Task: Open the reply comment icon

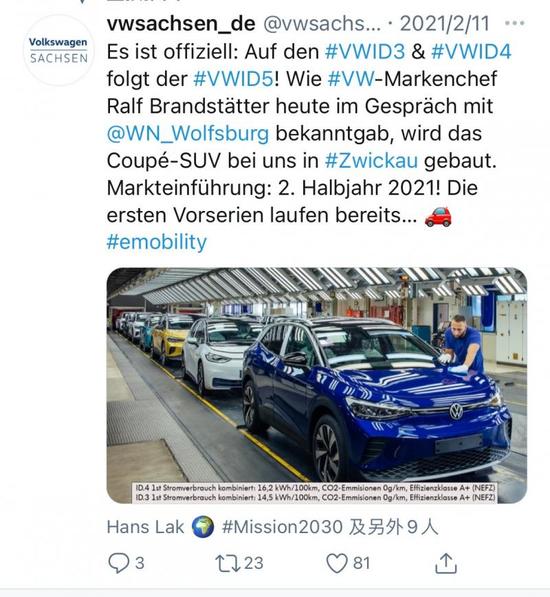Action: pos(118,563)
